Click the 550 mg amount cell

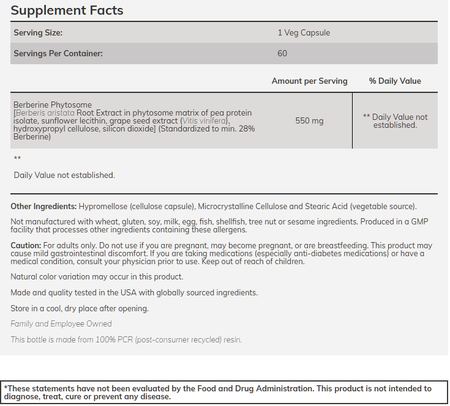point(309,121)
